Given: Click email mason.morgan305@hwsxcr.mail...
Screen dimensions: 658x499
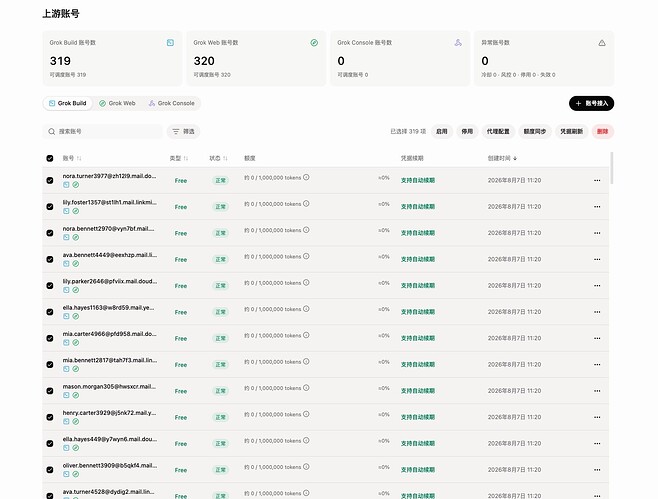Looking at the screenshot, I should pyautogui.click(x=109, y=387).
